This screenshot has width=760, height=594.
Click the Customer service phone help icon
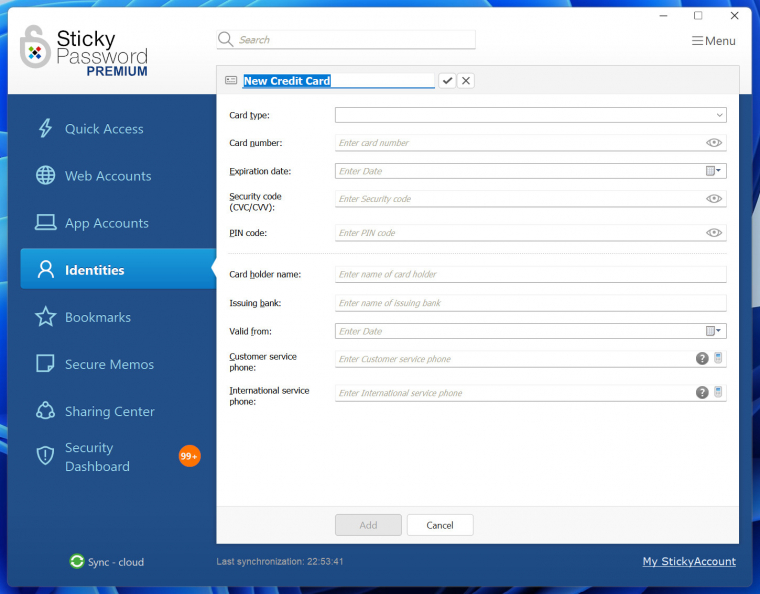(x=702, y=359)
